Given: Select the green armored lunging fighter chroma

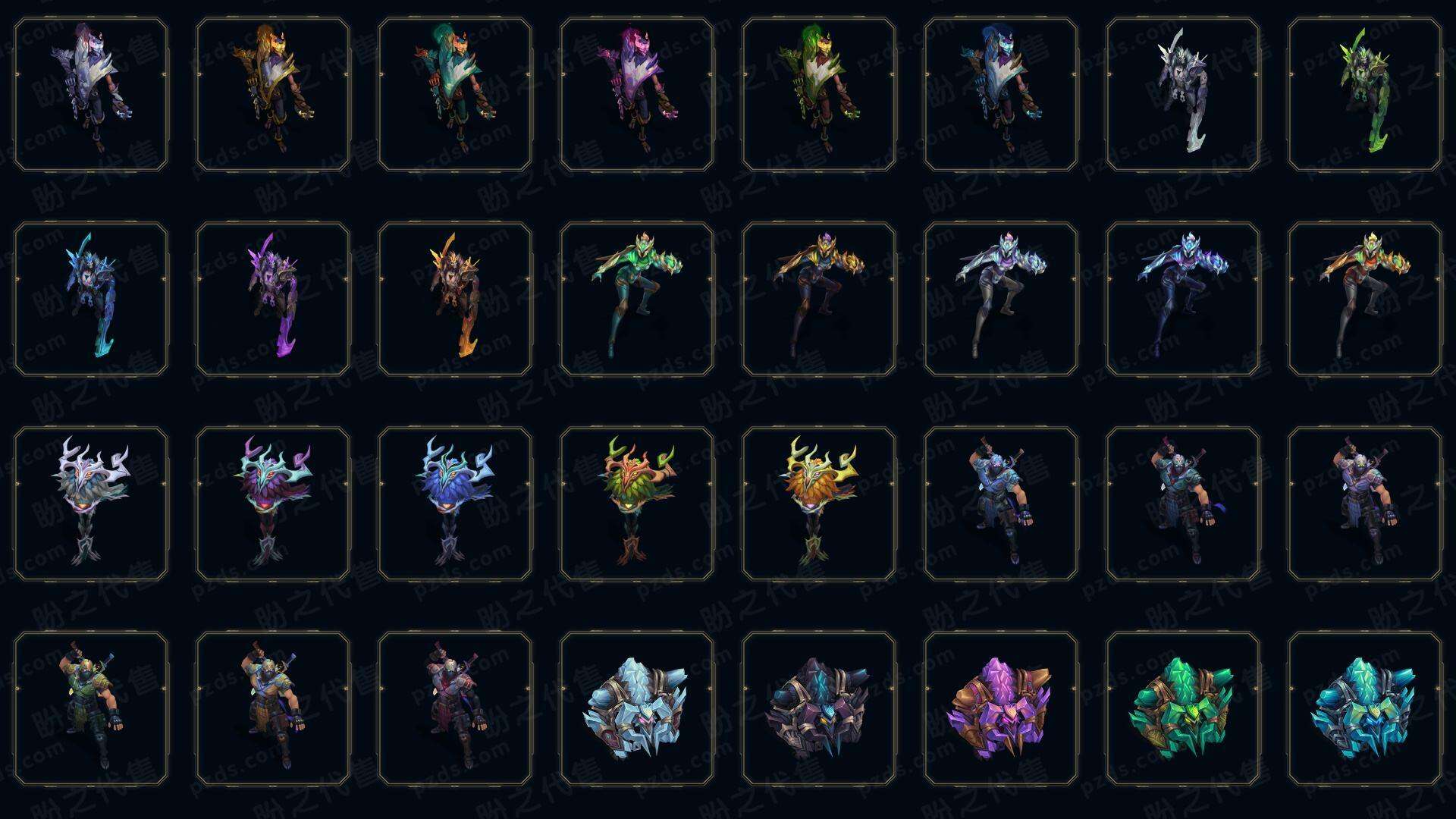Looking at the screenshot, I should 637,299.
